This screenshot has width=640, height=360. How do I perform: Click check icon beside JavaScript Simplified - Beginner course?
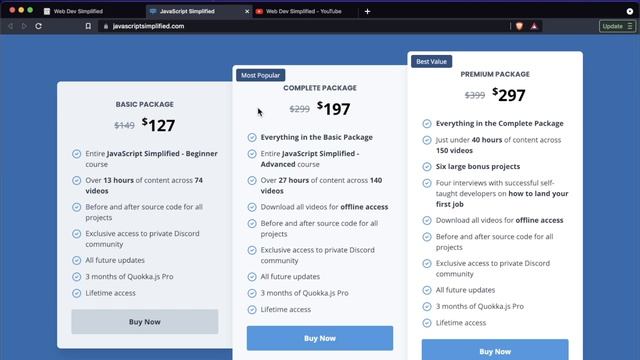76,154
